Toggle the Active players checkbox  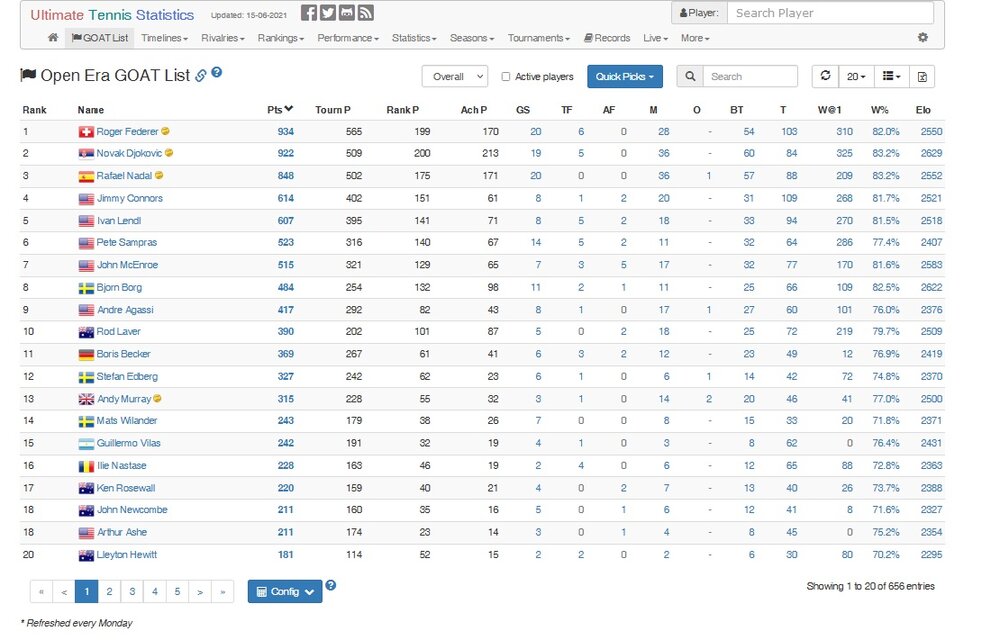[x=506, y=76]
